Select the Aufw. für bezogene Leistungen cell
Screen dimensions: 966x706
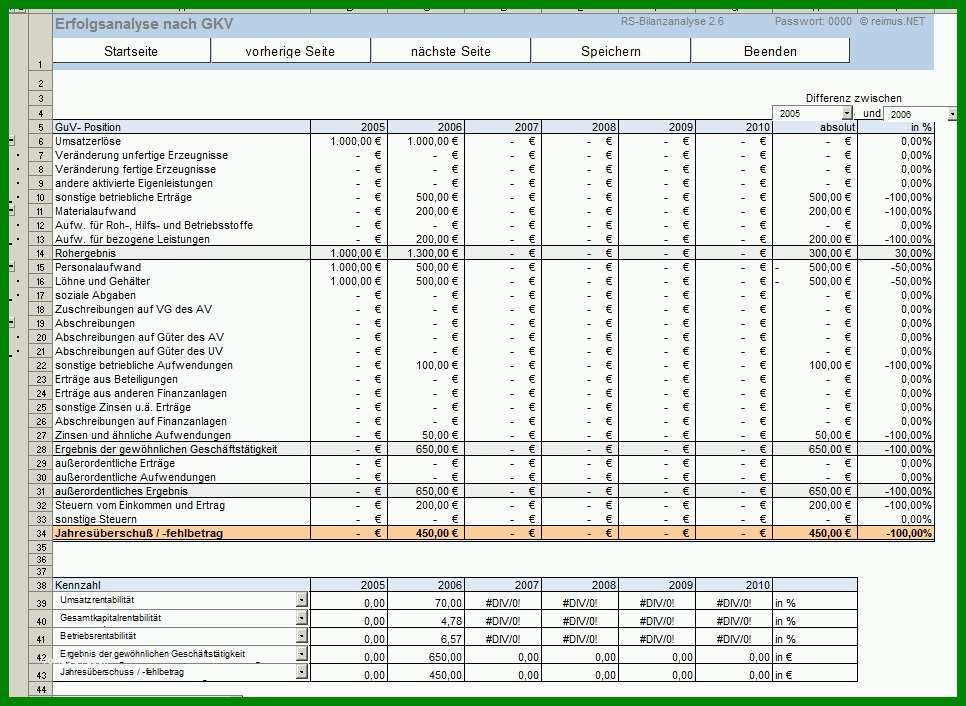pos(182,239)
